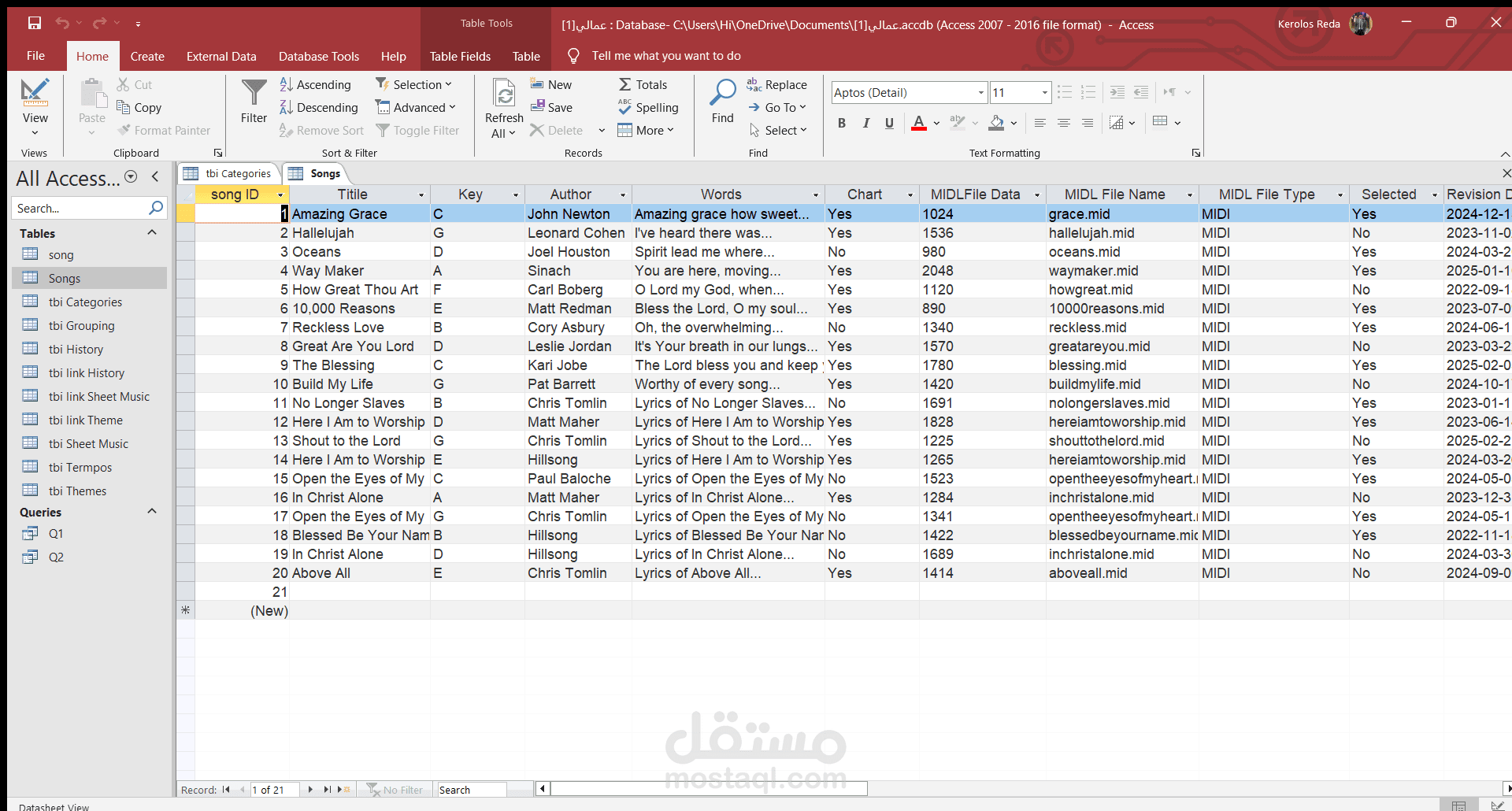Create a New record from ribbon
Viewport: 1512px width, 811px height.
[x=551, y=84]
